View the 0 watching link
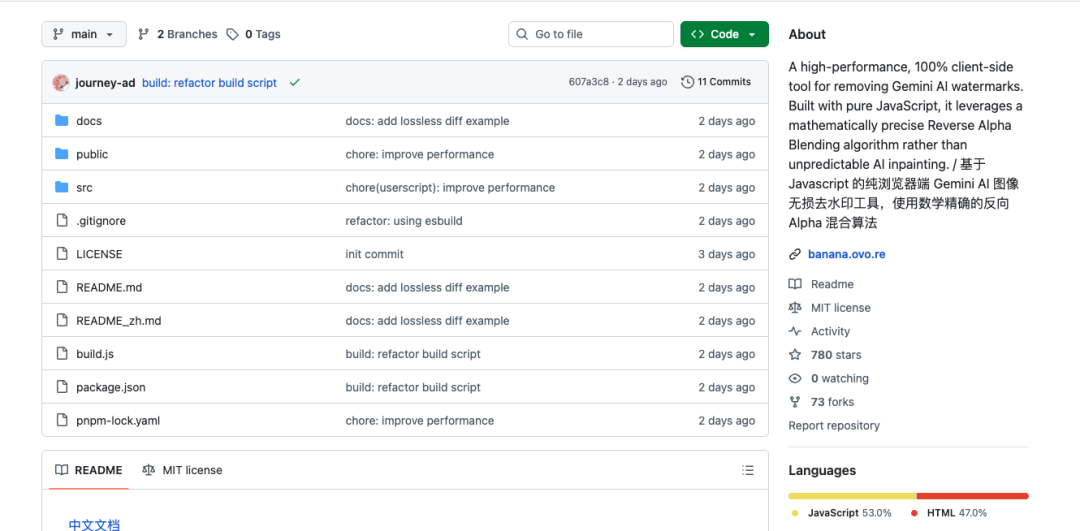Screen dimensions: 1080x531 pos(840,378)
